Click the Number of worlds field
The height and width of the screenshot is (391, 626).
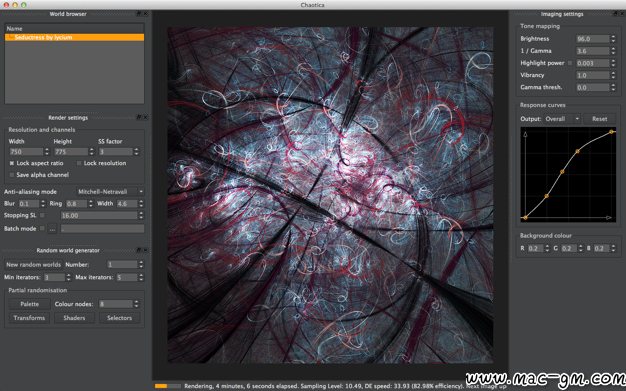point(122,264)
